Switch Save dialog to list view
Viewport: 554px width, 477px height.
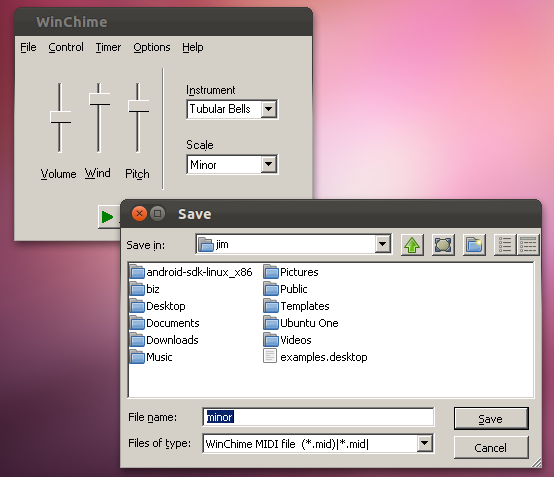coord(505,245)
